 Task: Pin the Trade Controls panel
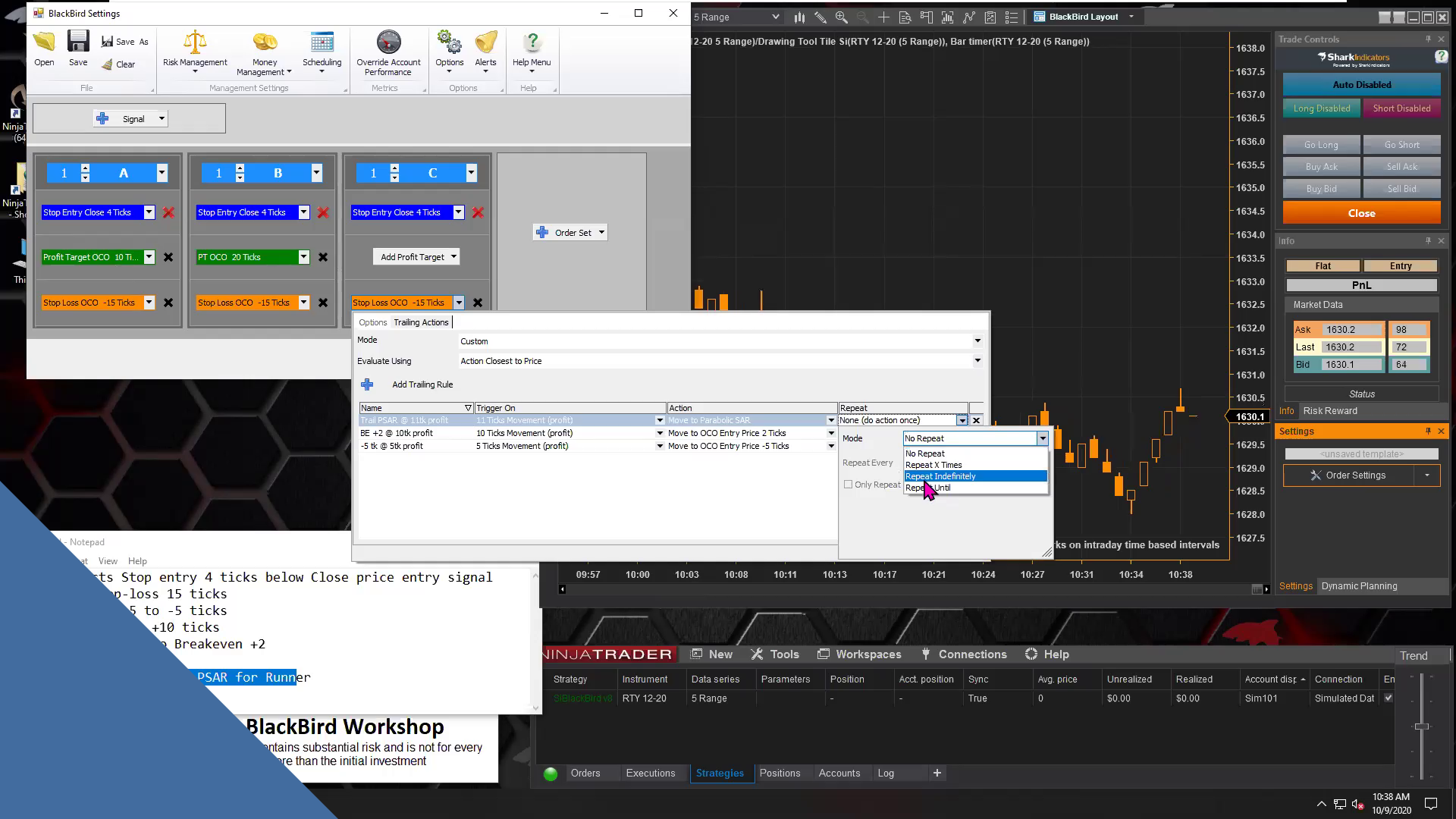pos(1428,39)
